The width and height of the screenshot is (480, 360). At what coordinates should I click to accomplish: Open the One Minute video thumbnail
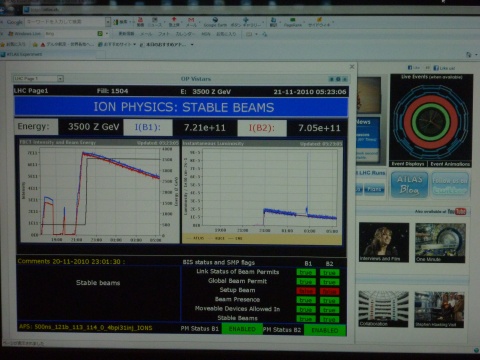(440, 243)
